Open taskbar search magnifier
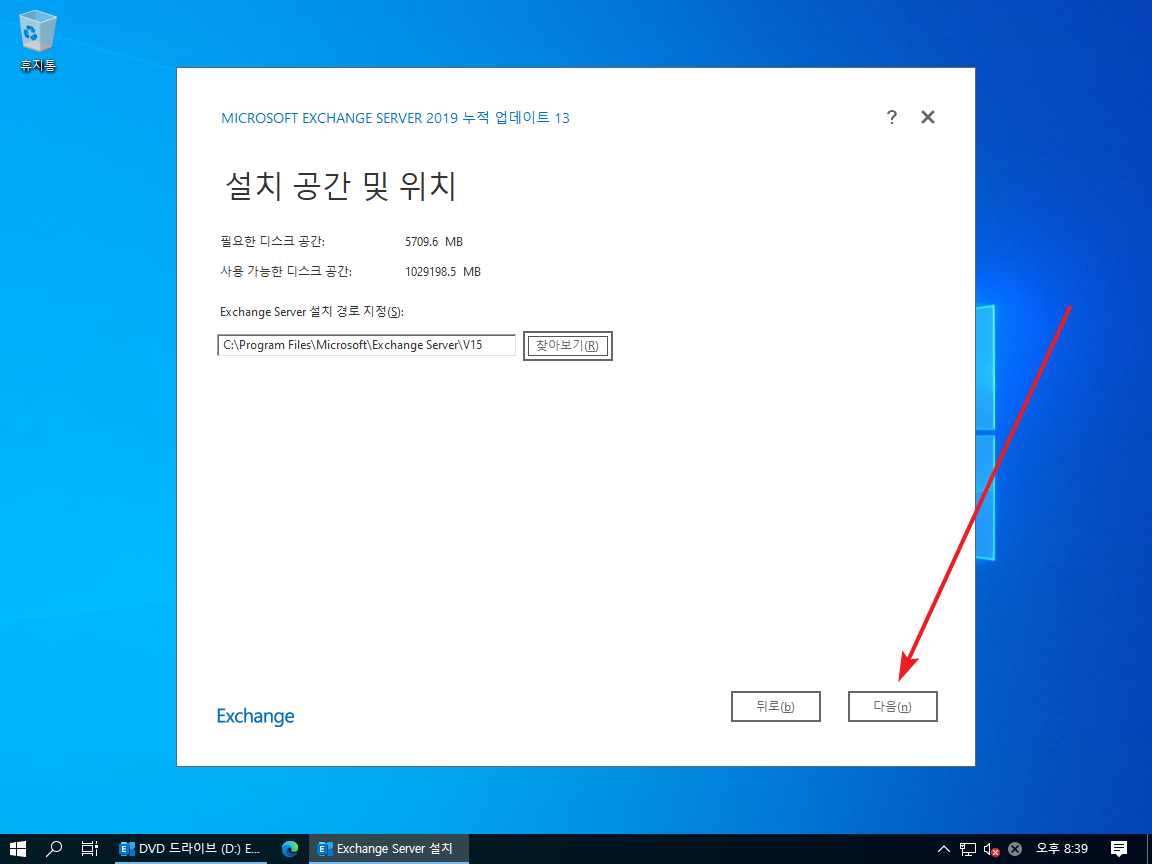 click(54, 849)
